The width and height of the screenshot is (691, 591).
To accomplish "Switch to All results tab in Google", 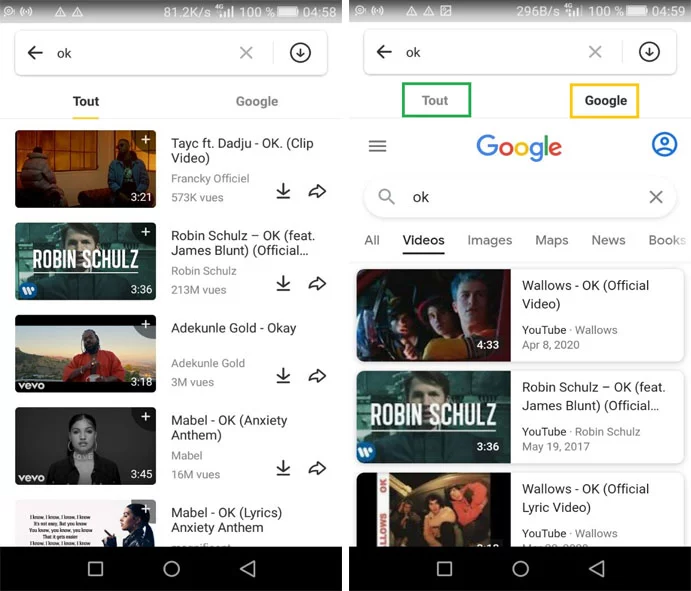I will pos(372,240).
